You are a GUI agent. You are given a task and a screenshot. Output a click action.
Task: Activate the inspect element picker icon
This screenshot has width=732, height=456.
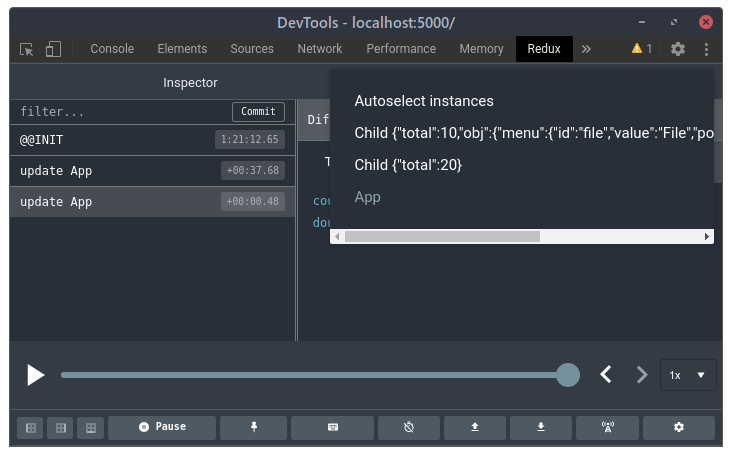[x=27, y=49]
